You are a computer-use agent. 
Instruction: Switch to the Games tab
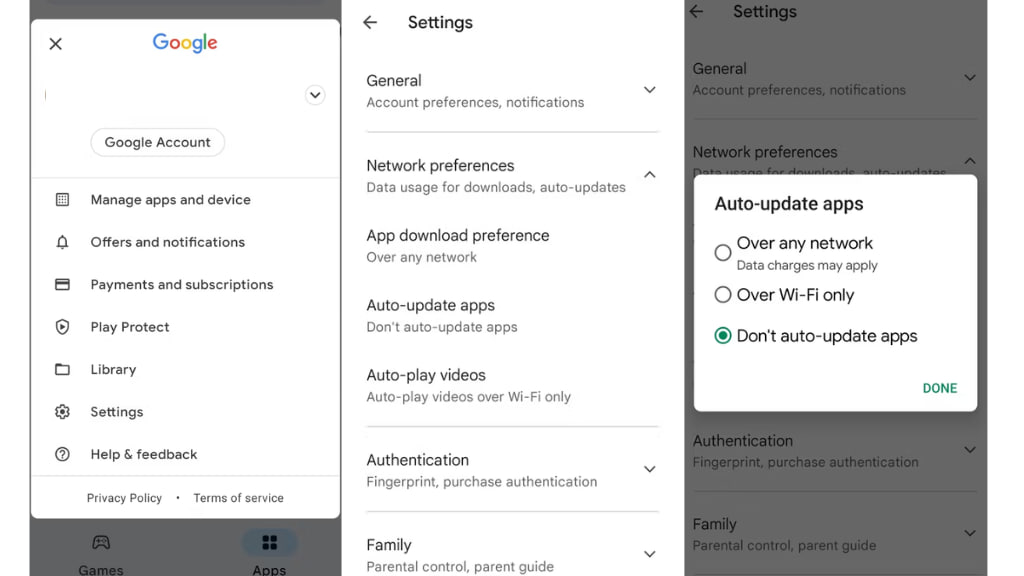101,552
